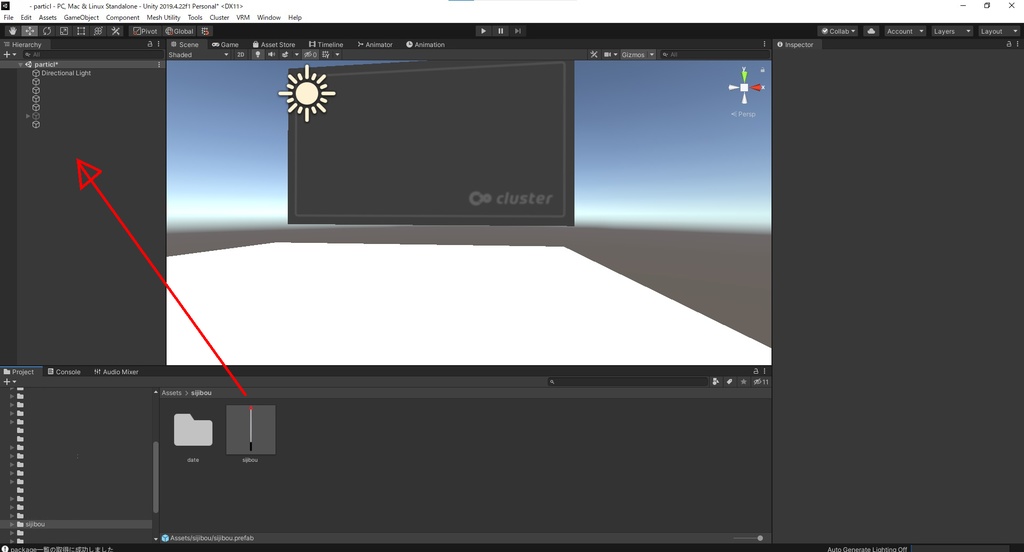Open favorites star icon in Project
Image resolution: width=1024 pixels, height=552 pixels.
pos(743,382)
